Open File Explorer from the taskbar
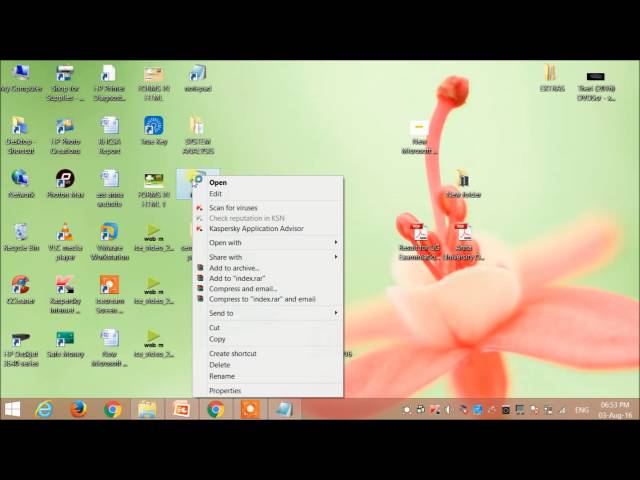The height and width of the screenshot is (480, 640). click(x=147, y=409)
